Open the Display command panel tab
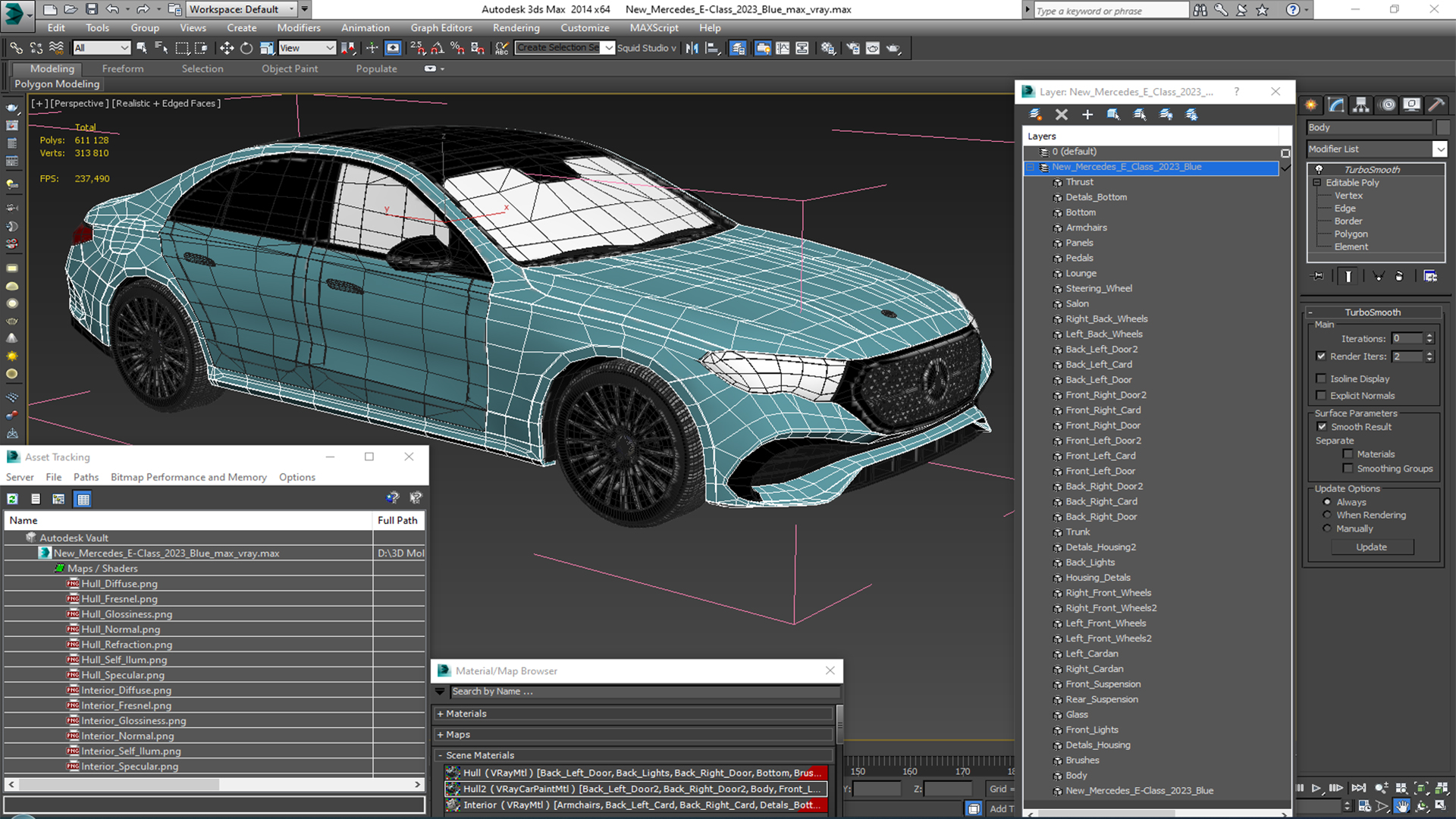This screenshot has width=1456, height=819. coord(1411,105)
